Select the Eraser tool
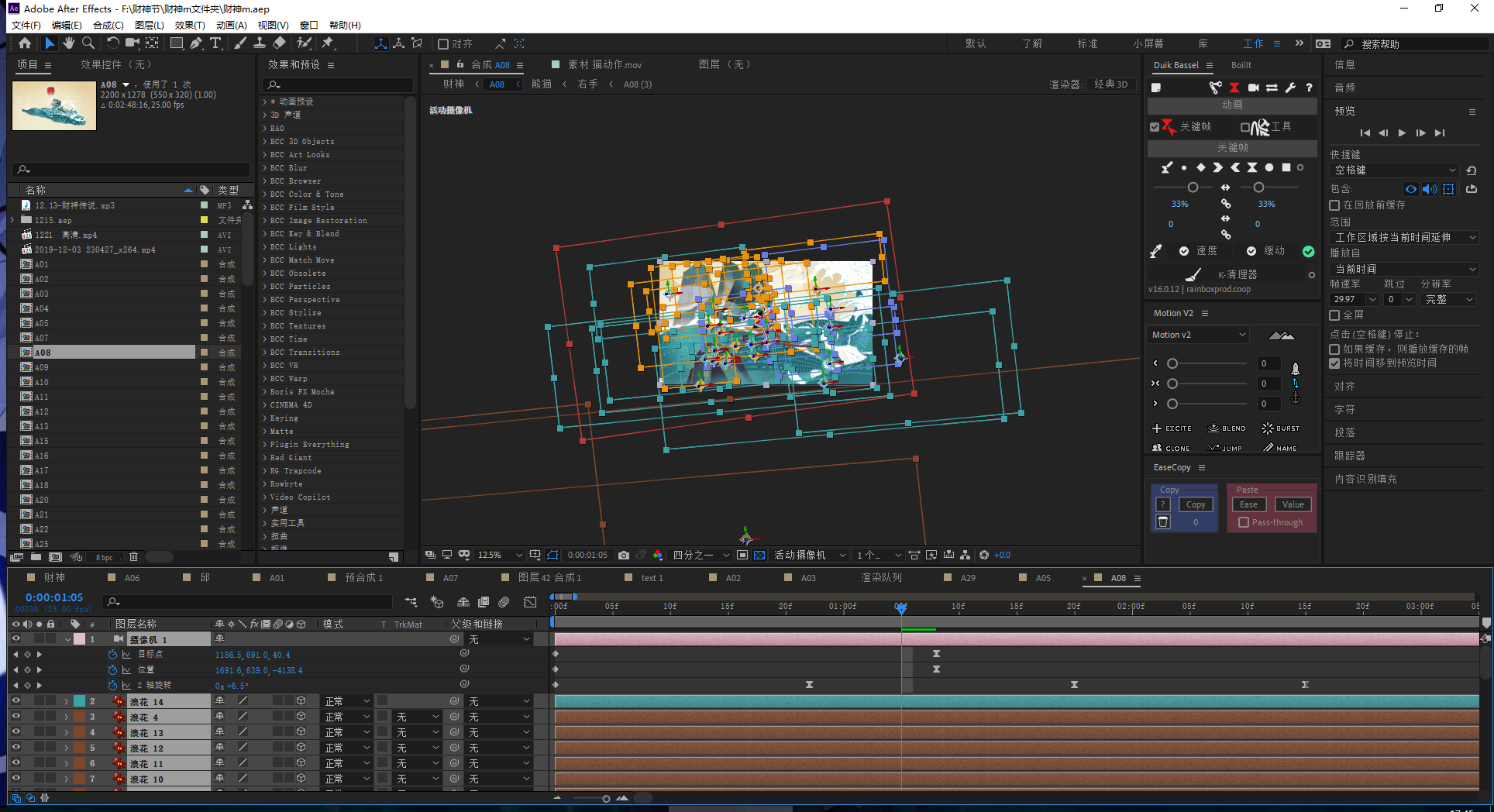 coord(279,43)
